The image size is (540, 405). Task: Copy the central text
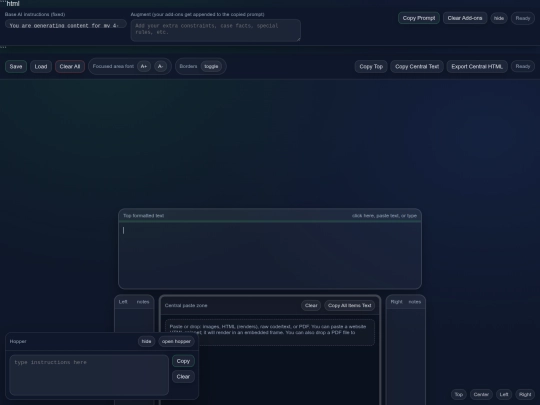tap(417, 66)
